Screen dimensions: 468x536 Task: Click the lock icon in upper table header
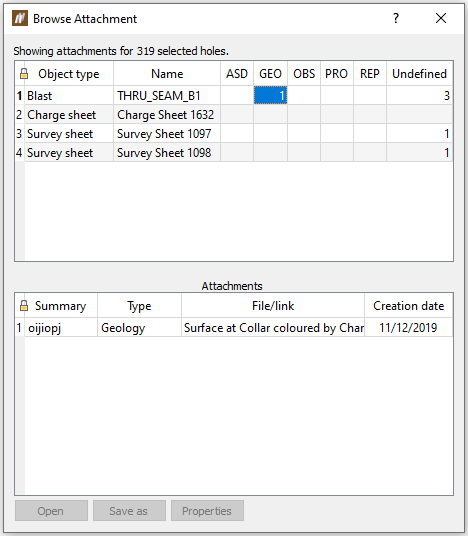point(24,73)
